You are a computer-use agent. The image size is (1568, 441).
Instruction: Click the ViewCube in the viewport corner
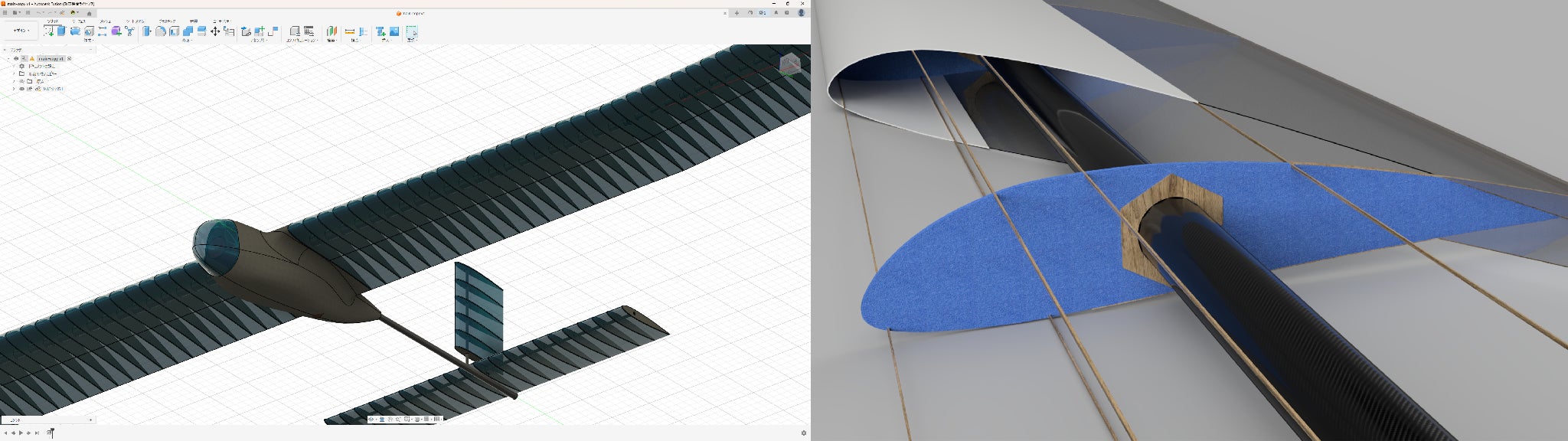pos(789,64)
